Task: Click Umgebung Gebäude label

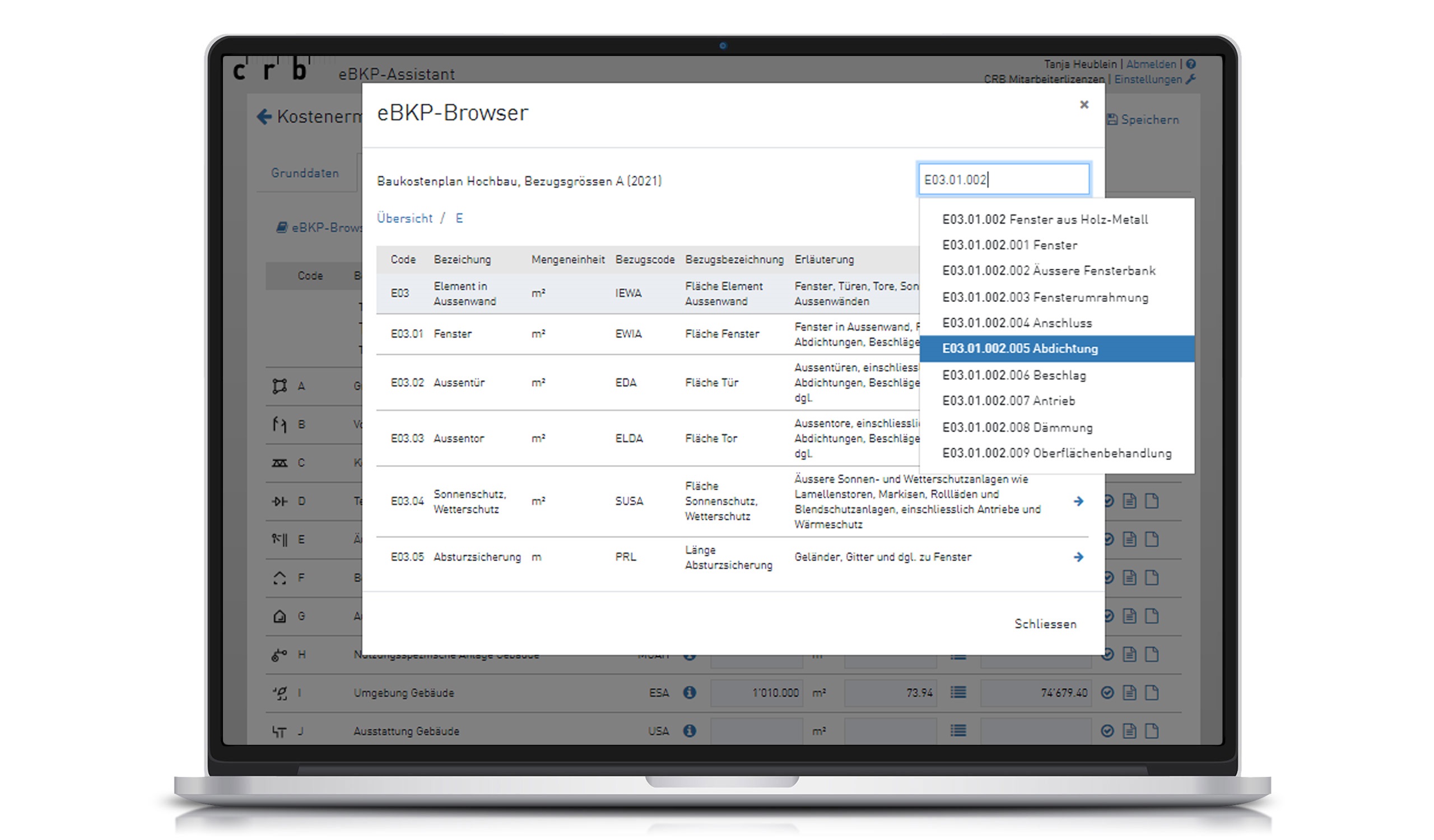Action: click(x=404, y=693)
